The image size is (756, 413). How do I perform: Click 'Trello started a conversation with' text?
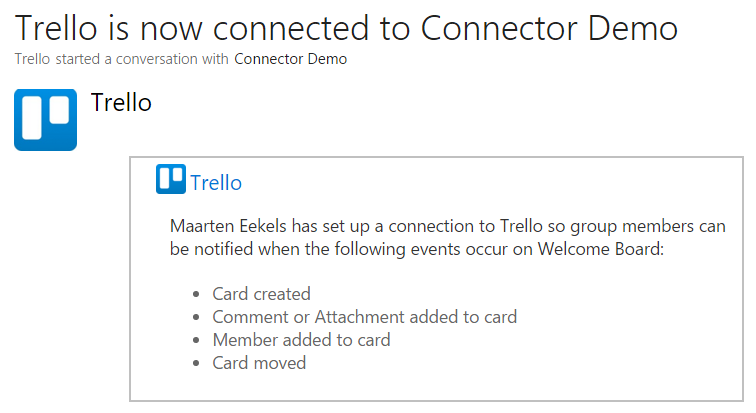coord(122,59)
